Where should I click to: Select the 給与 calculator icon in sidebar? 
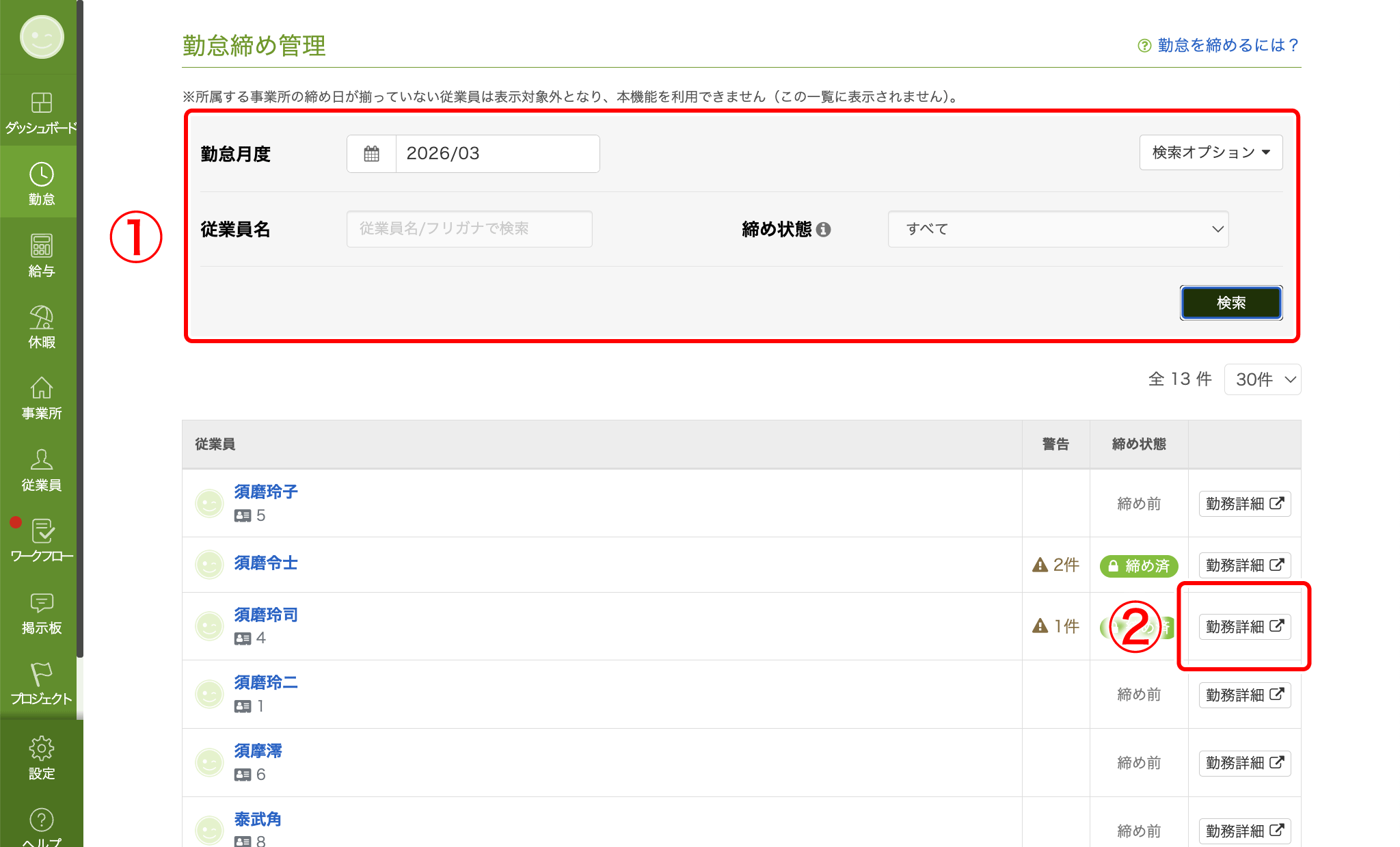[41, 247]
